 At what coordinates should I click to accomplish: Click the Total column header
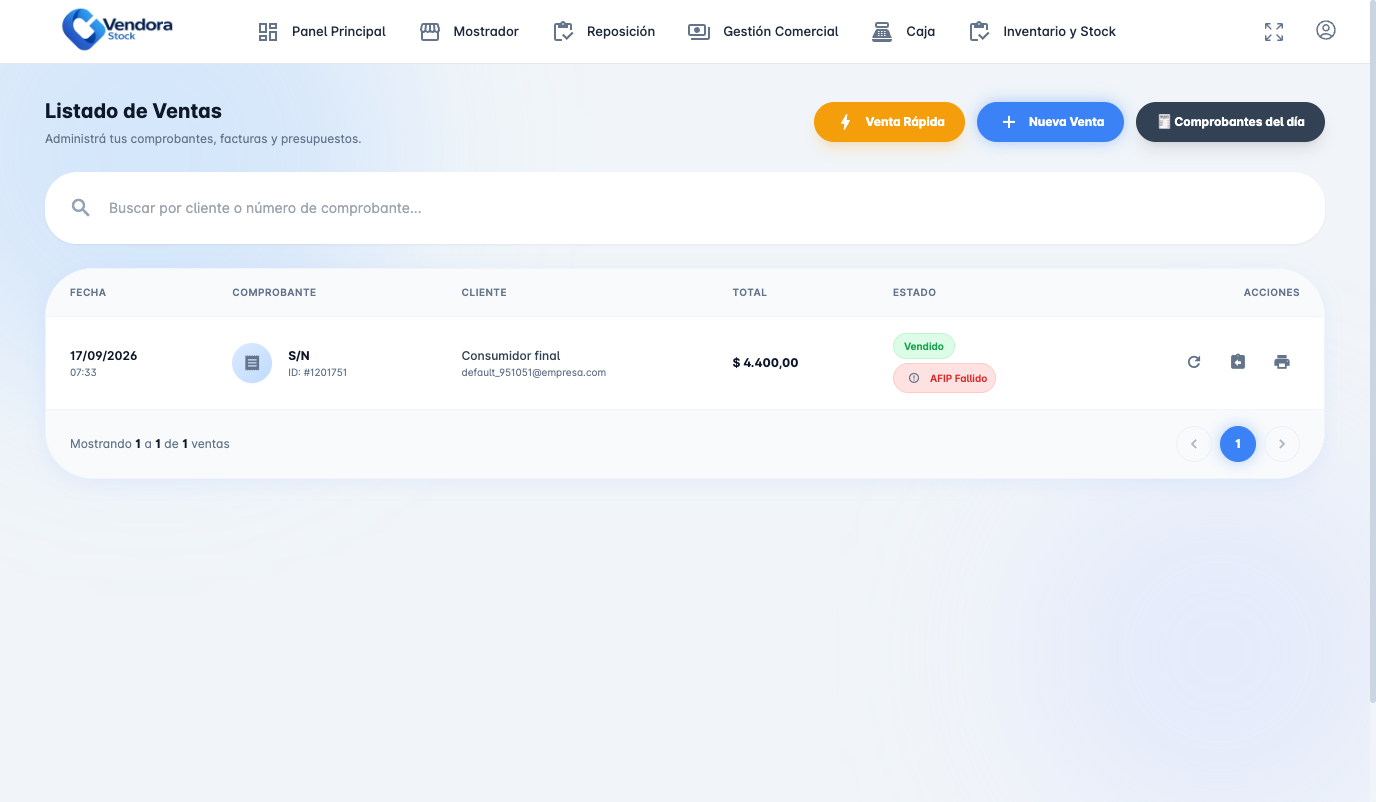750,293
